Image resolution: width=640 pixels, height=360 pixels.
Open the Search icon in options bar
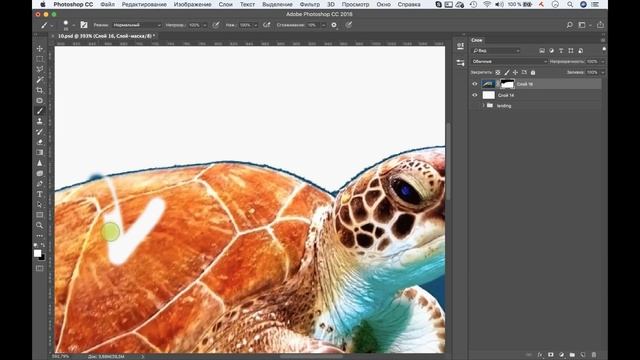569,25
